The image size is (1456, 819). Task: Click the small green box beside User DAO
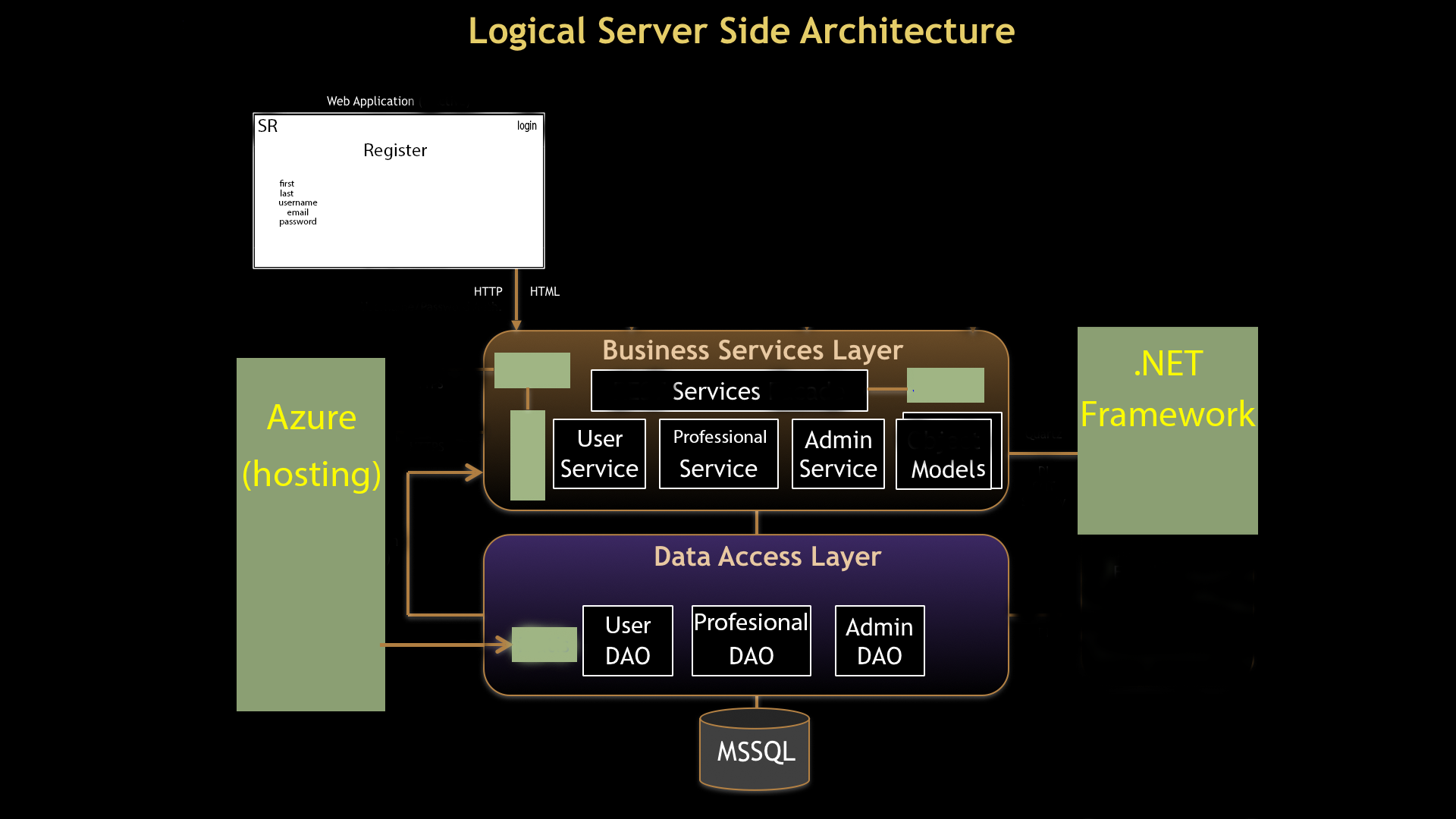[x=544, y=645]
